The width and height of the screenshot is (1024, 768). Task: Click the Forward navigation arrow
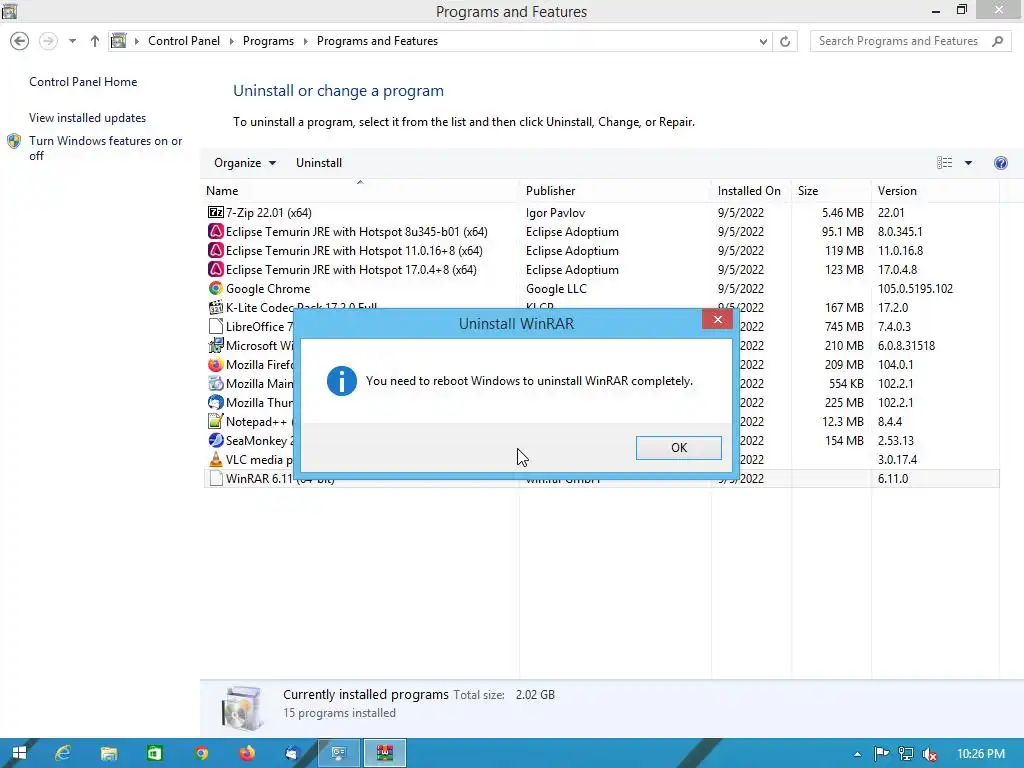[48, 41]
